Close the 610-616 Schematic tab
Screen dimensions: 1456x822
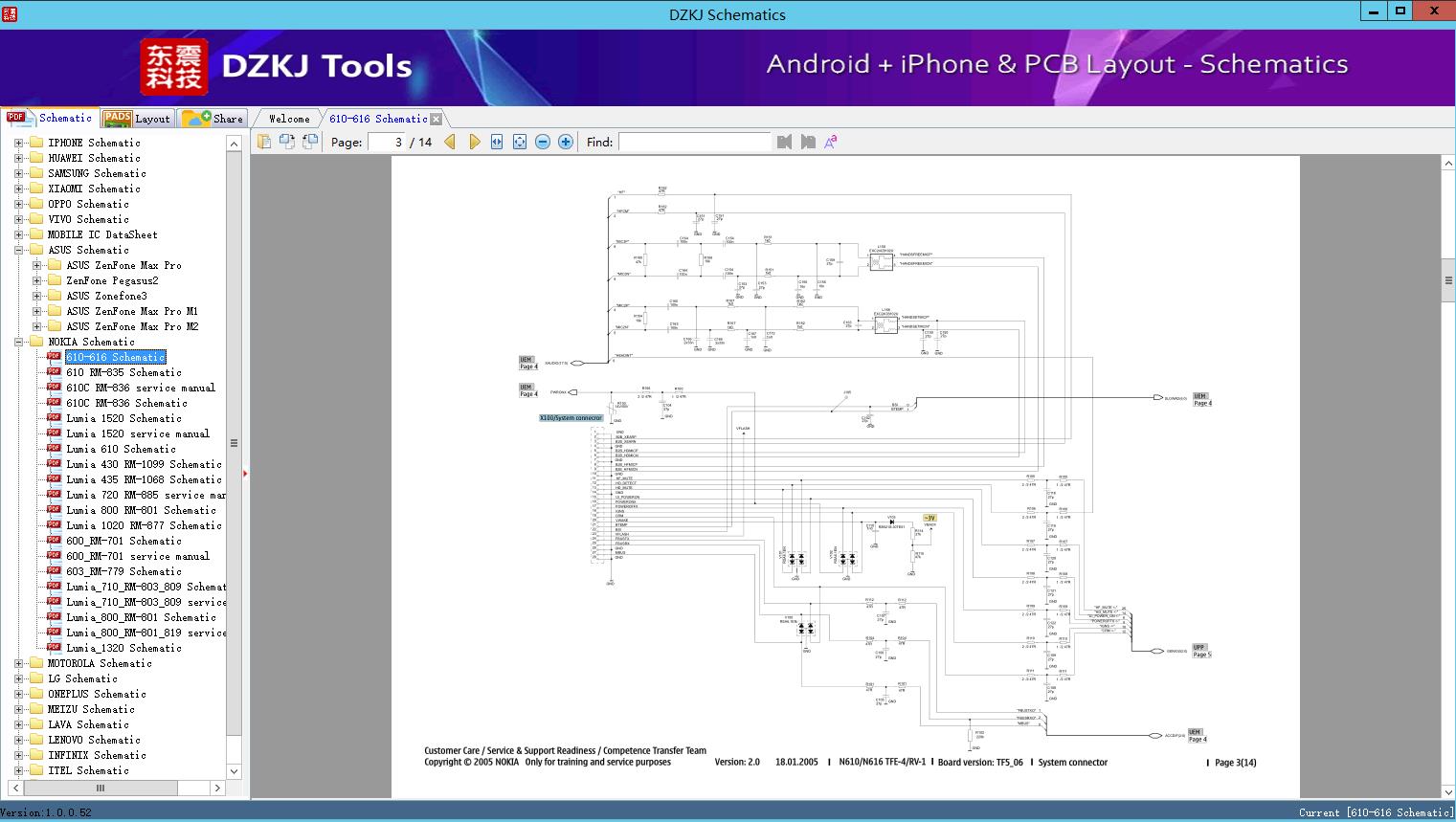(437, 120)
